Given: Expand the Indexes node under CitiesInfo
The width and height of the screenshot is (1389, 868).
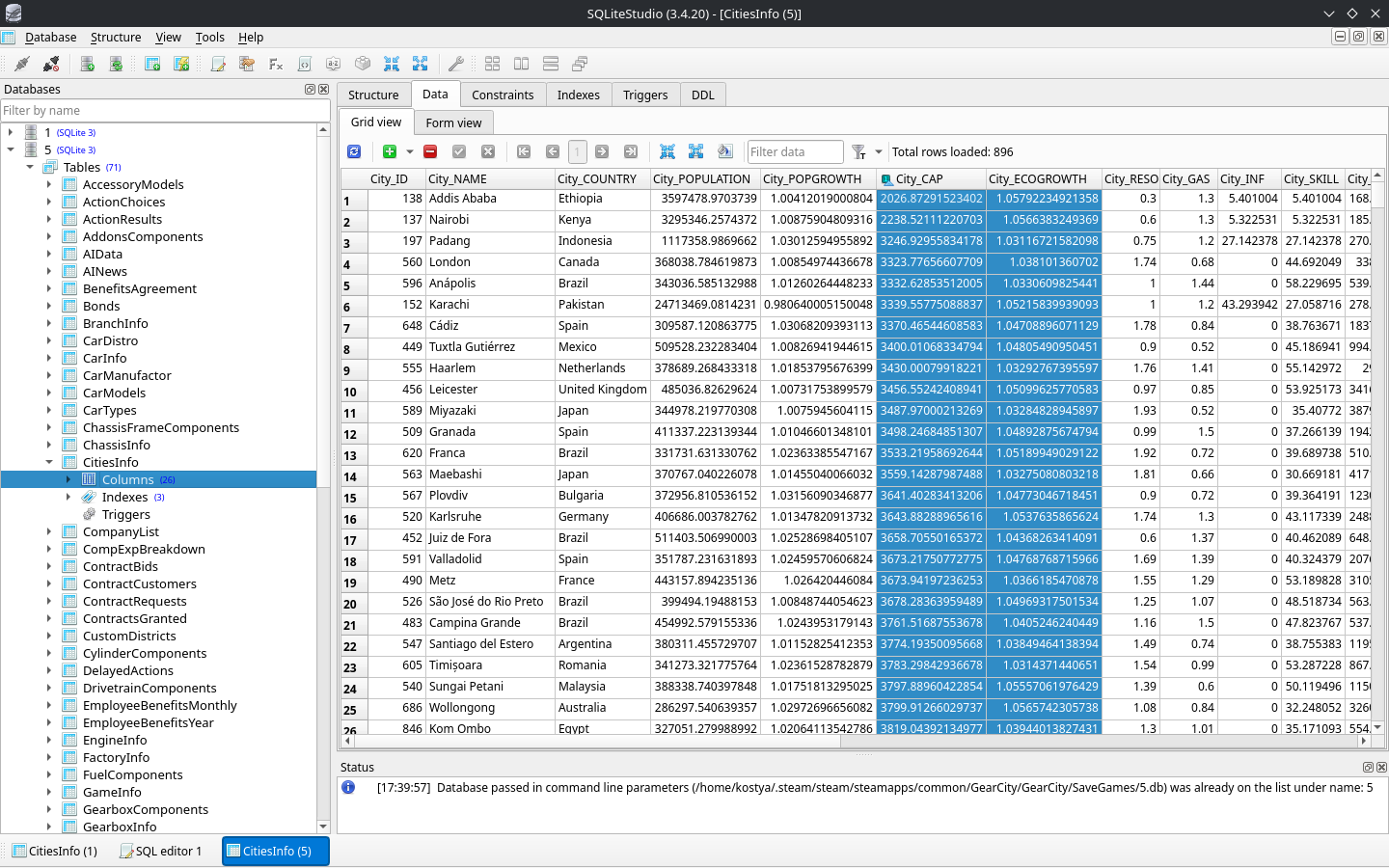Looking at the screenshot, I should pos(68,497).
